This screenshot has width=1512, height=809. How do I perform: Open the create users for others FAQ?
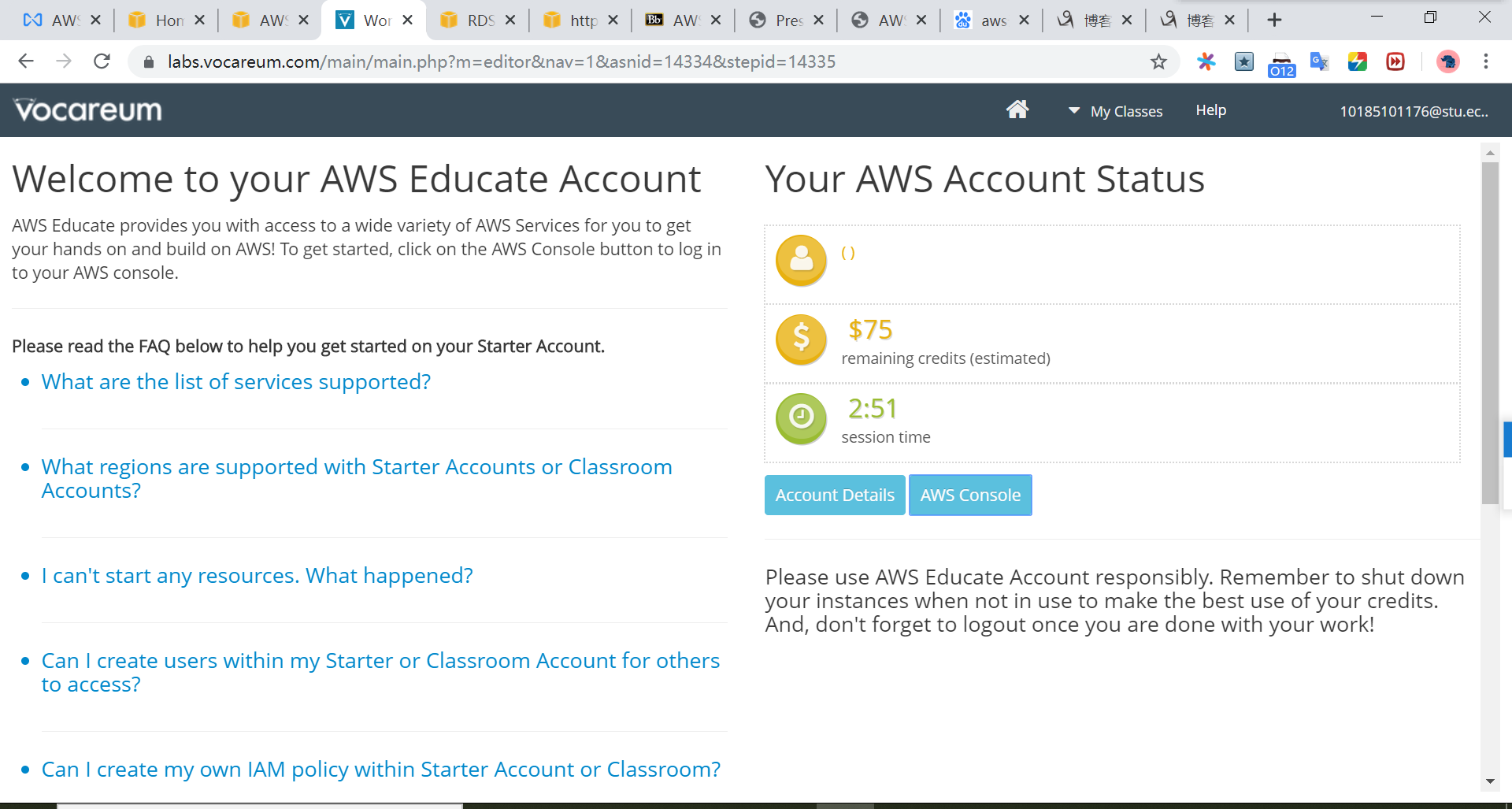(380, 672)
